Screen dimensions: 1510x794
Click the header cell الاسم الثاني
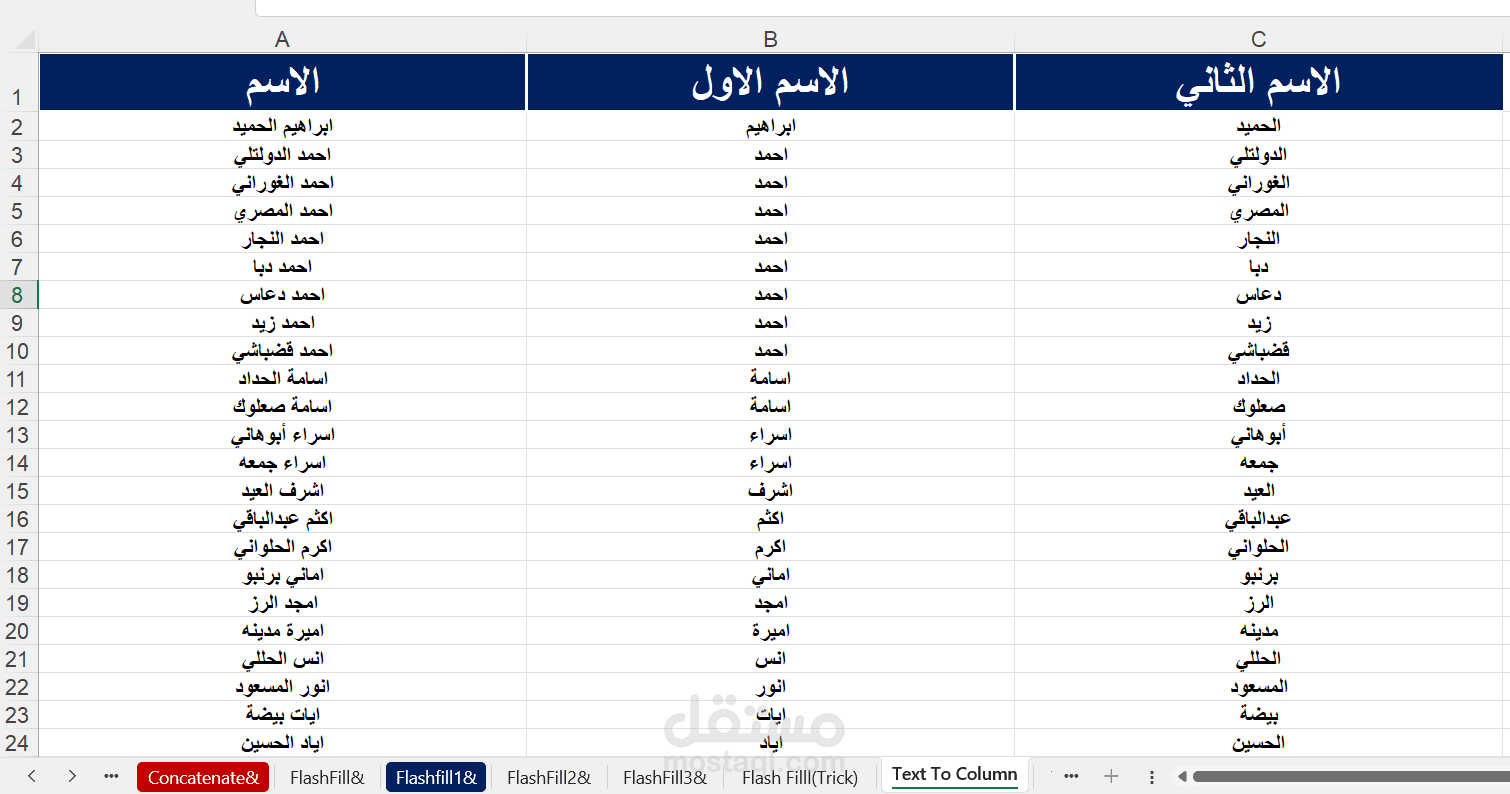coord(1258,82)
